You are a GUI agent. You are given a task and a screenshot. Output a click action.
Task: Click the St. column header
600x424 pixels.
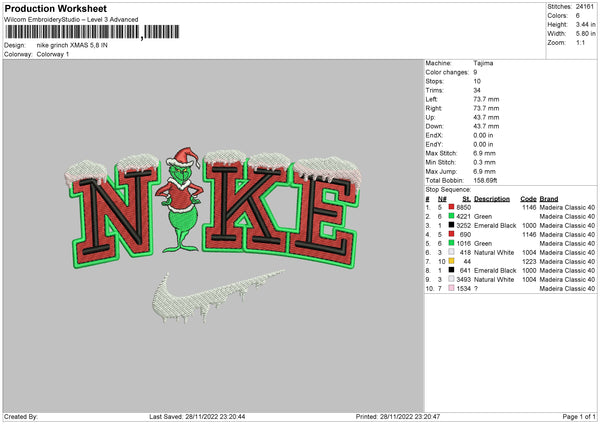click(x=466, y=199)
